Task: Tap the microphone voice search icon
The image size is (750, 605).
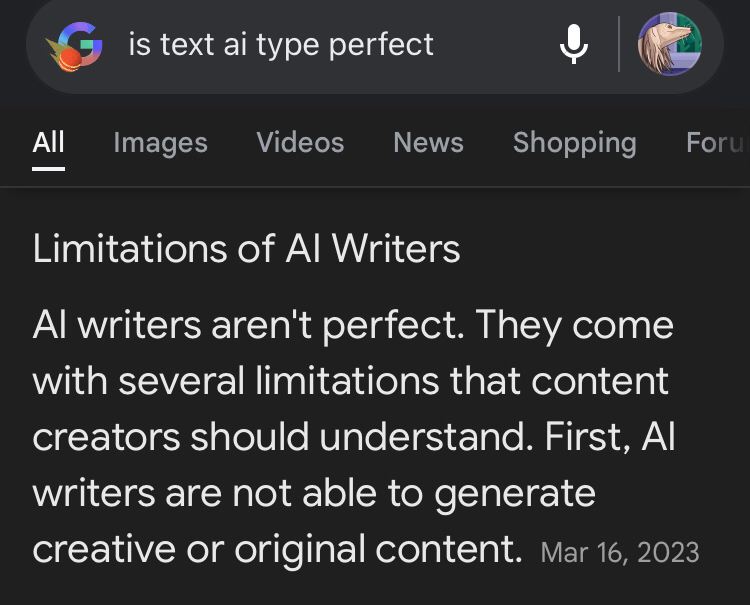Action: (x=573, y=44)
